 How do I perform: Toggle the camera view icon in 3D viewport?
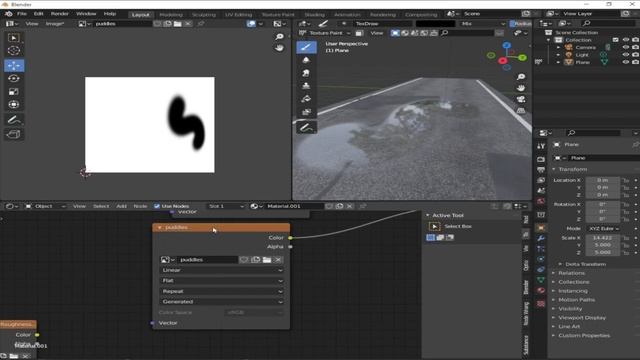[x=521, y=99]
